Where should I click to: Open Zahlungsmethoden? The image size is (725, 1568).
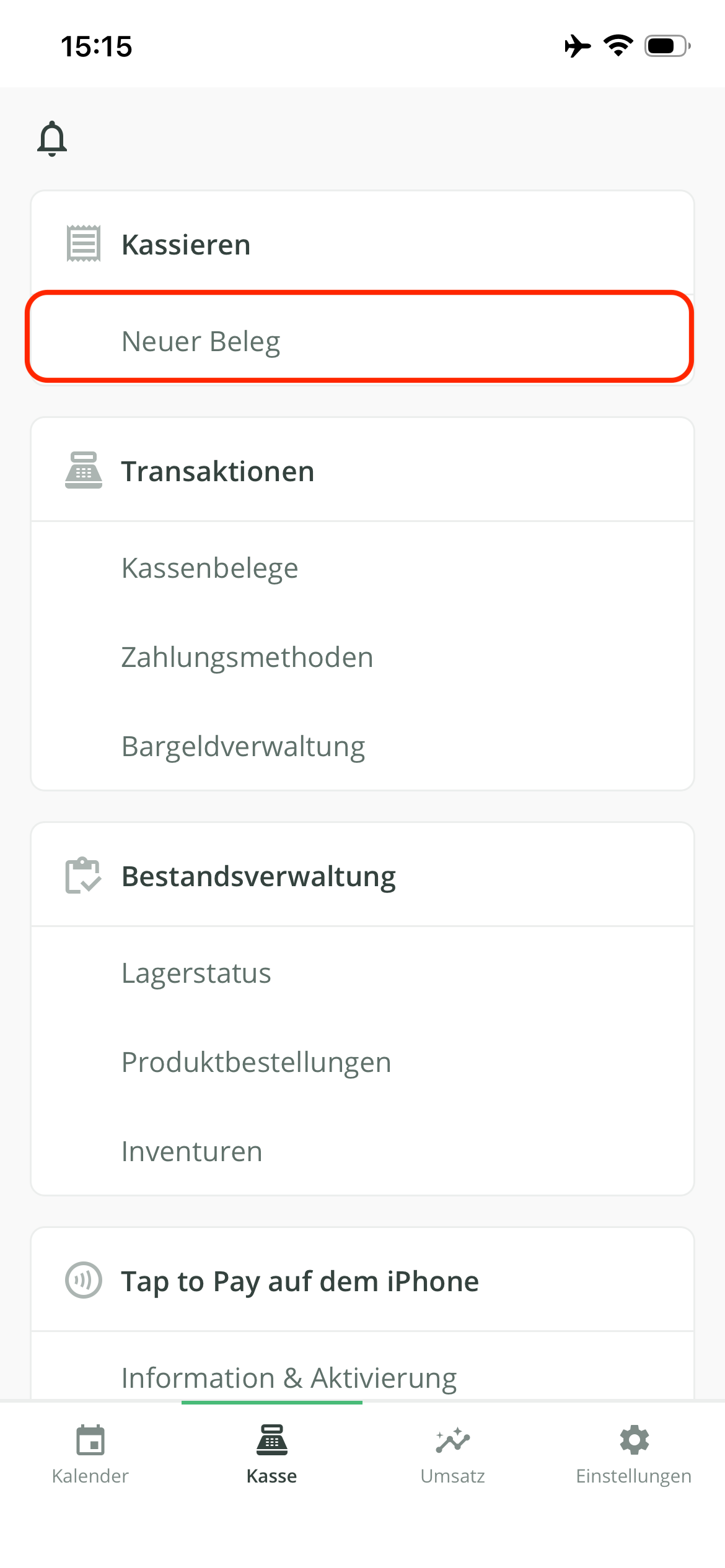362,657
